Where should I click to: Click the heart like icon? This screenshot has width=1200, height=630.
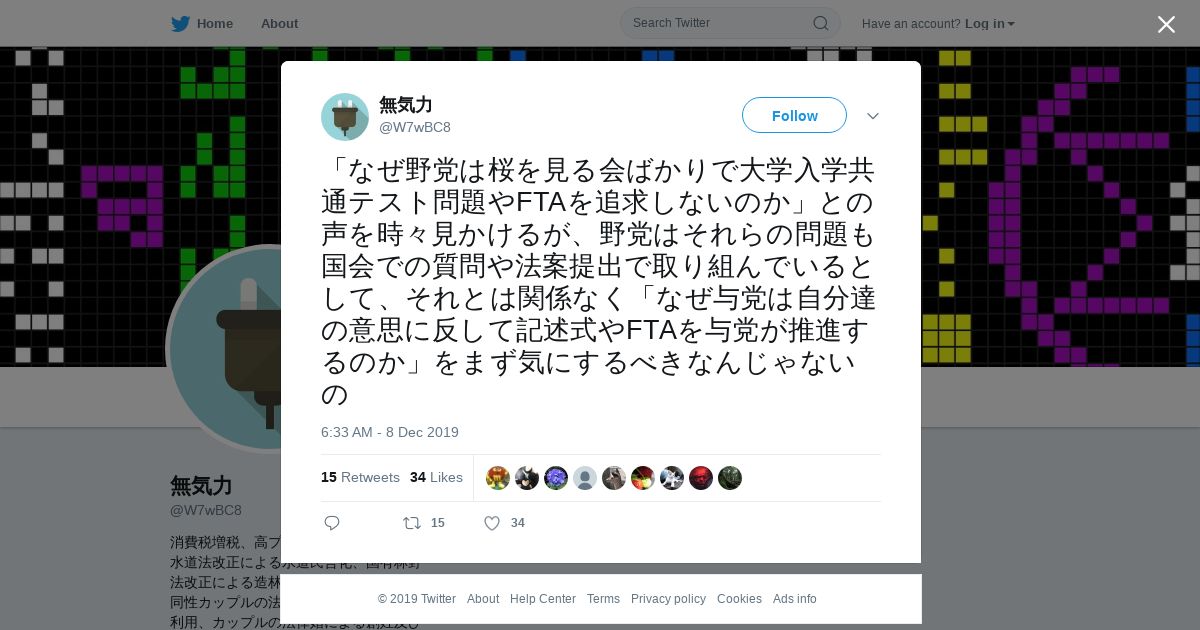[492, 523]
